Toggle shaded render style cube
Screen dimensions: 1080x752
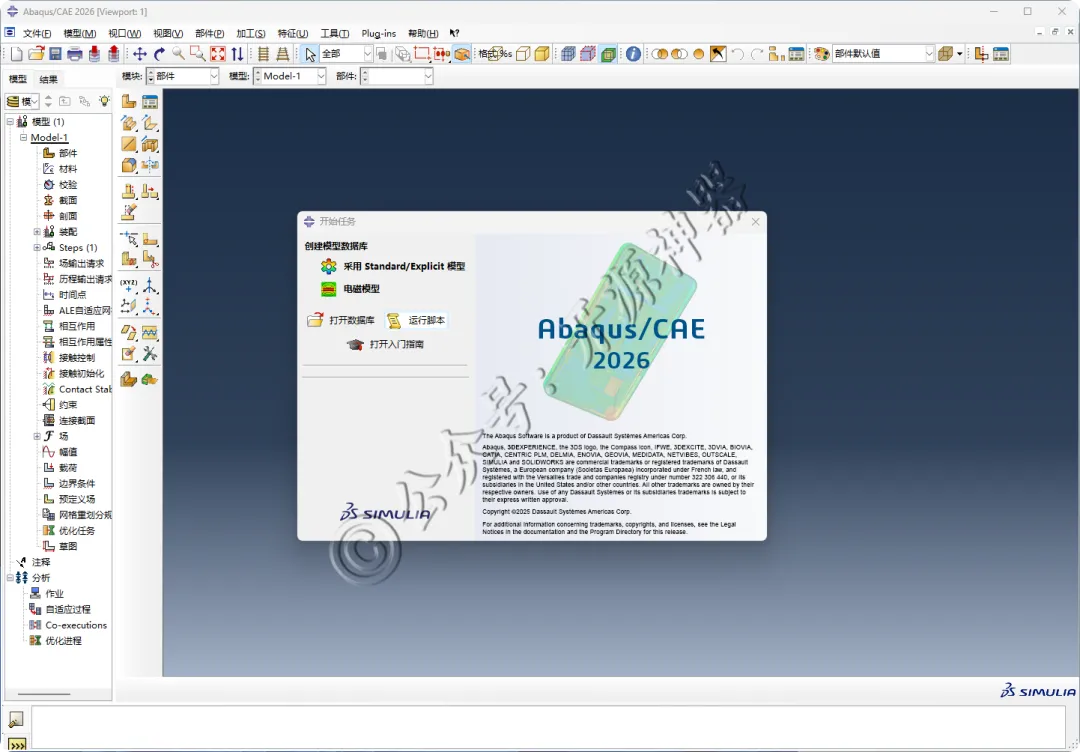point(542,54)
